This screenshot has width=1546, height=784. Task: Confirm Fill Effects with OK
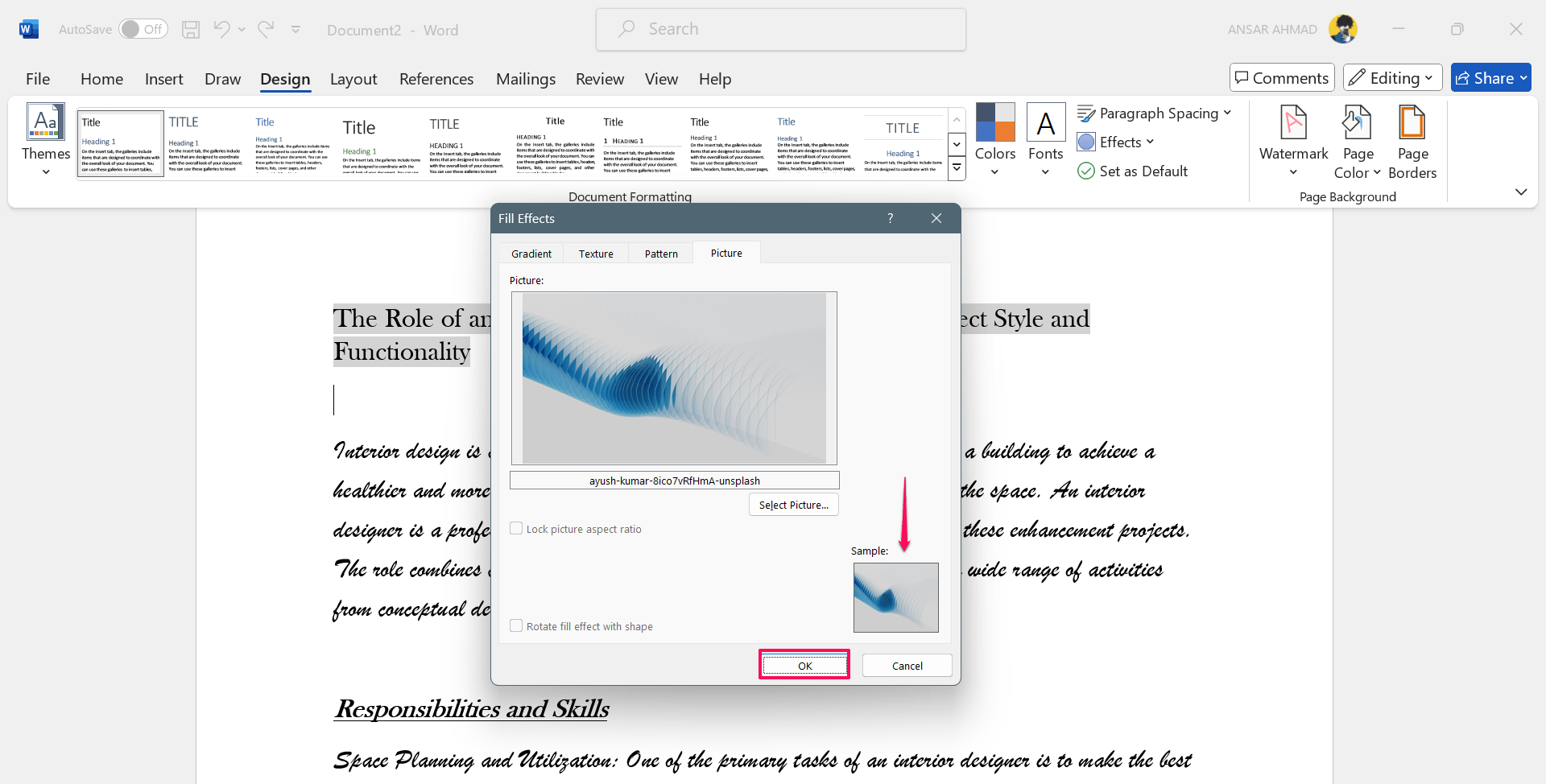804,665
